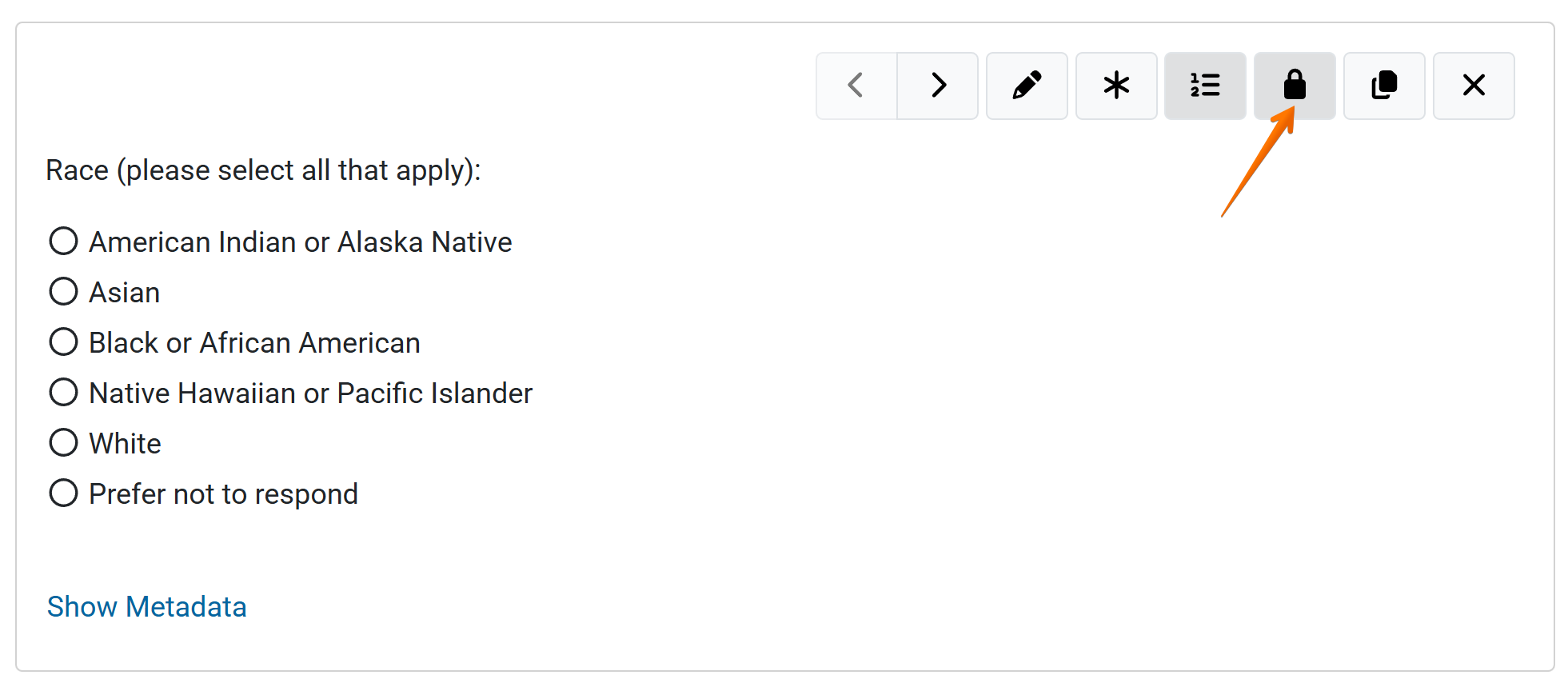Click the pencil edit icon
This screenshot has width=1568, height=679.
(1027, 86)
